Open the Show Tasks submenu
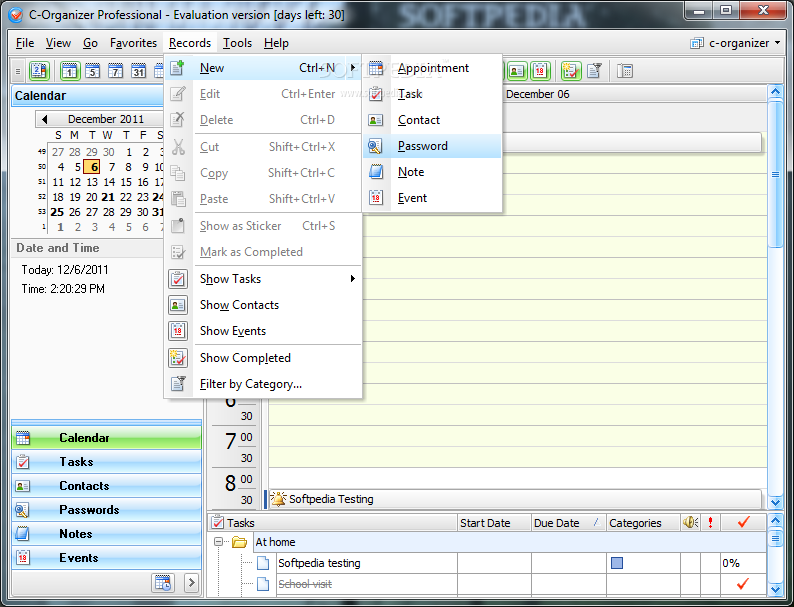The height and width of the screenshot is (607, 794). (x=263, y=279)
